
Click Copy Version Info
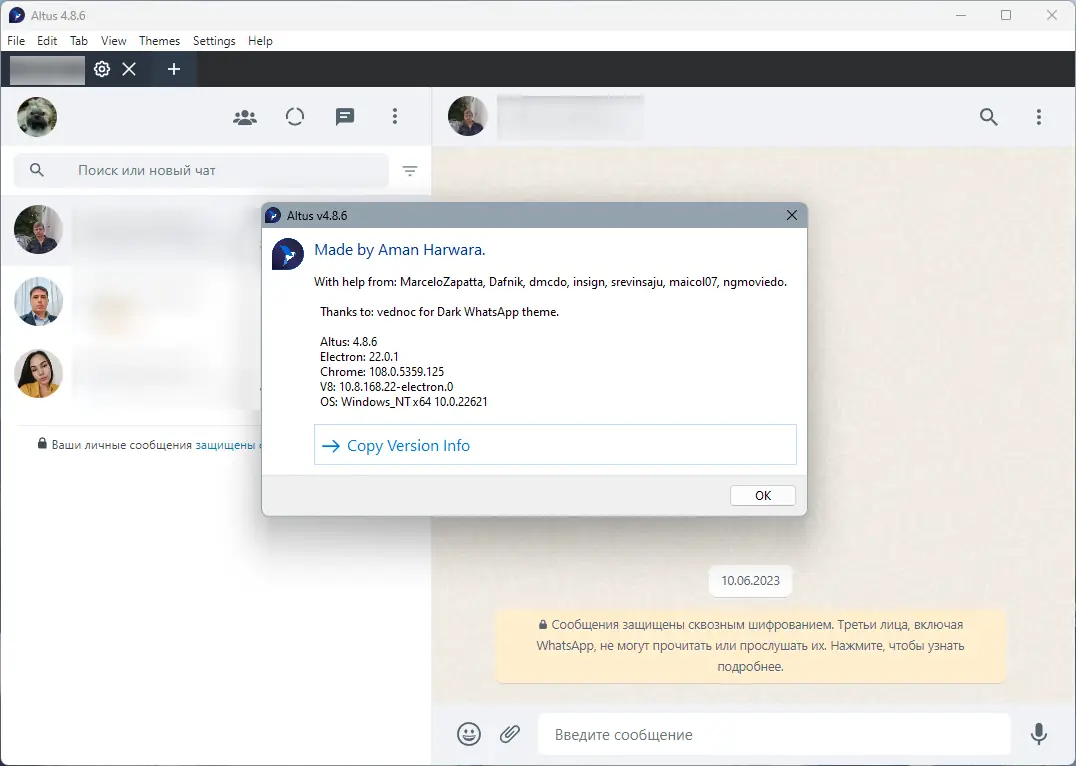555,445
